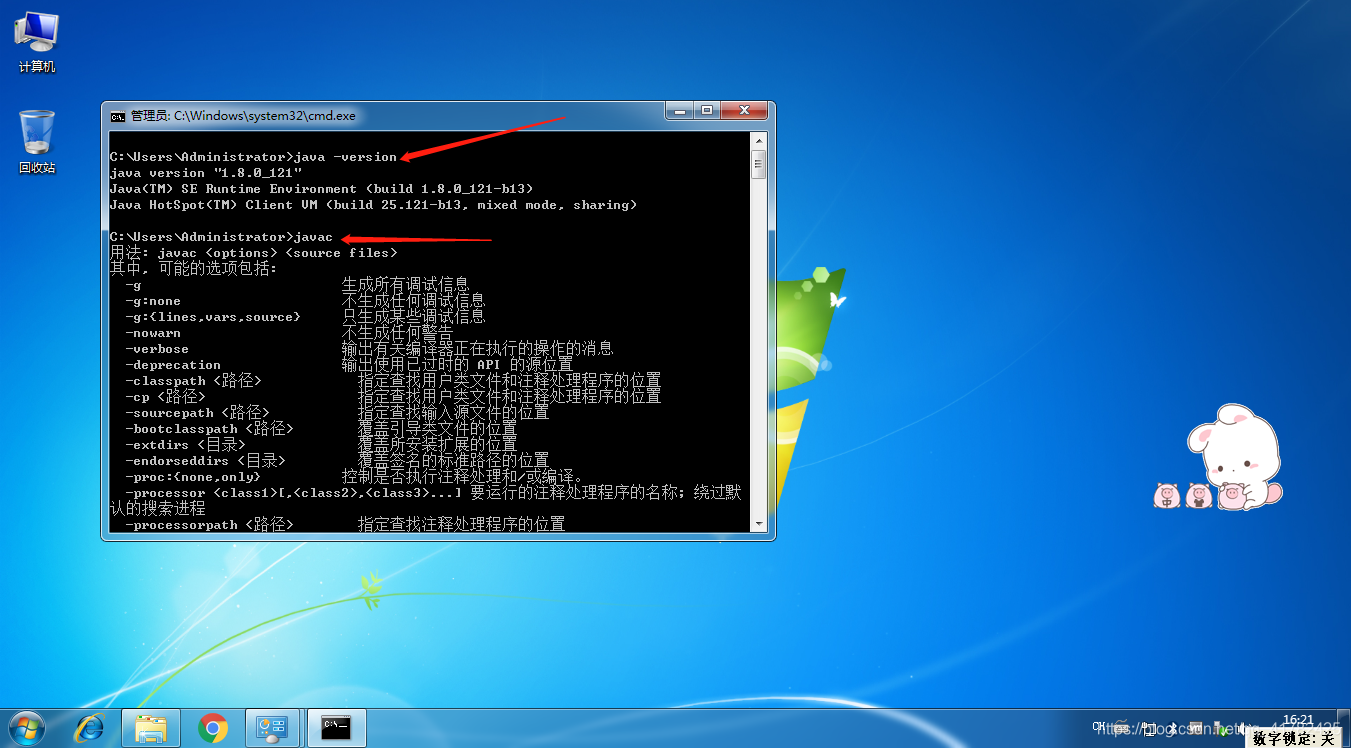Open Windows Explorer from the taskbar
Image resolution: width=1351 pixels, height=748 pixels.
151,728
